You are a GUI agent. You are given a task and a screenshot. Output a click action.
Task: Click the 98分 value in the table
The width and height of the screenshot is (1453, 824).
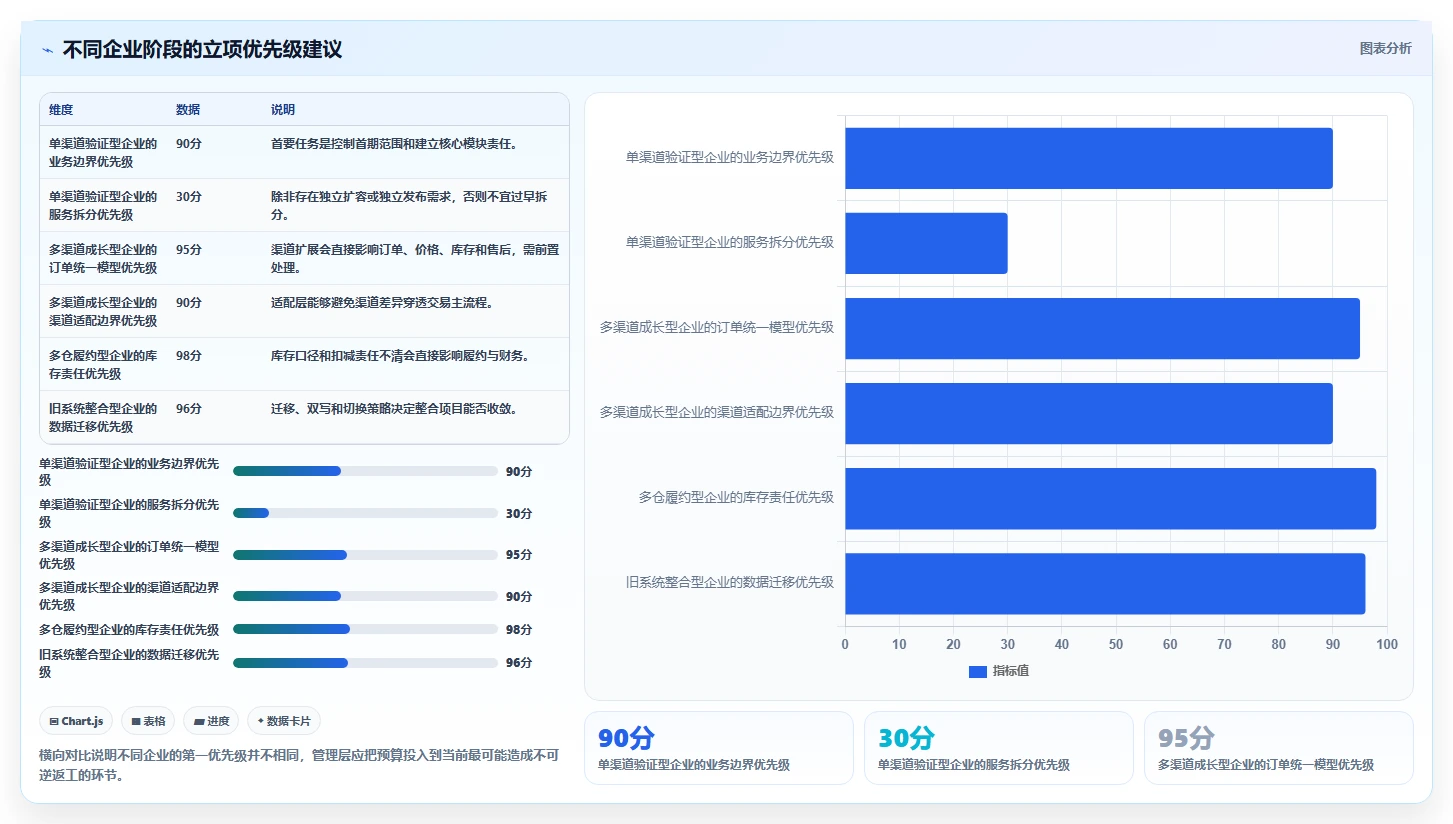pyautogui.click(x=189, y=355)
